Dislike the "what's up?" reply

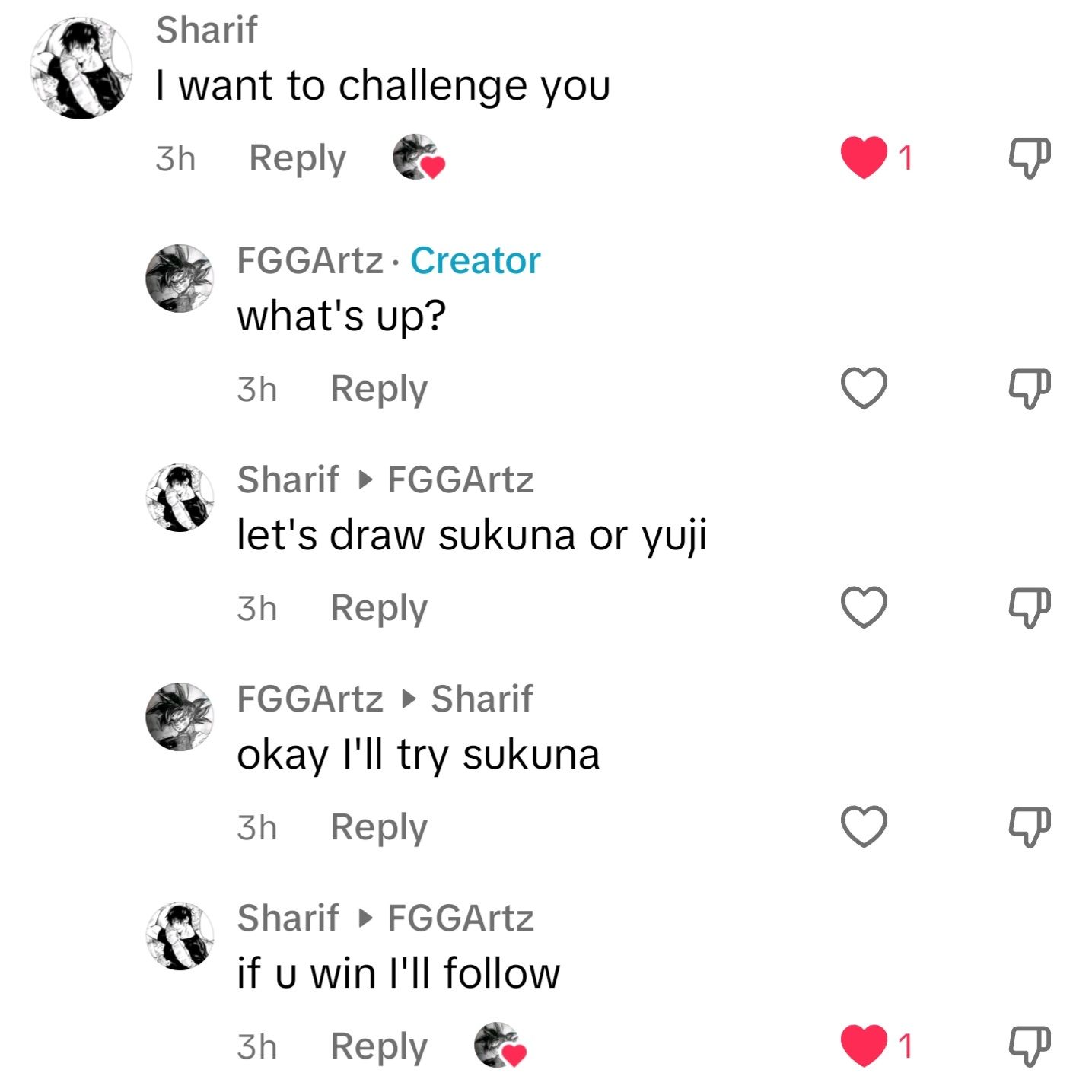[1029, 388]
